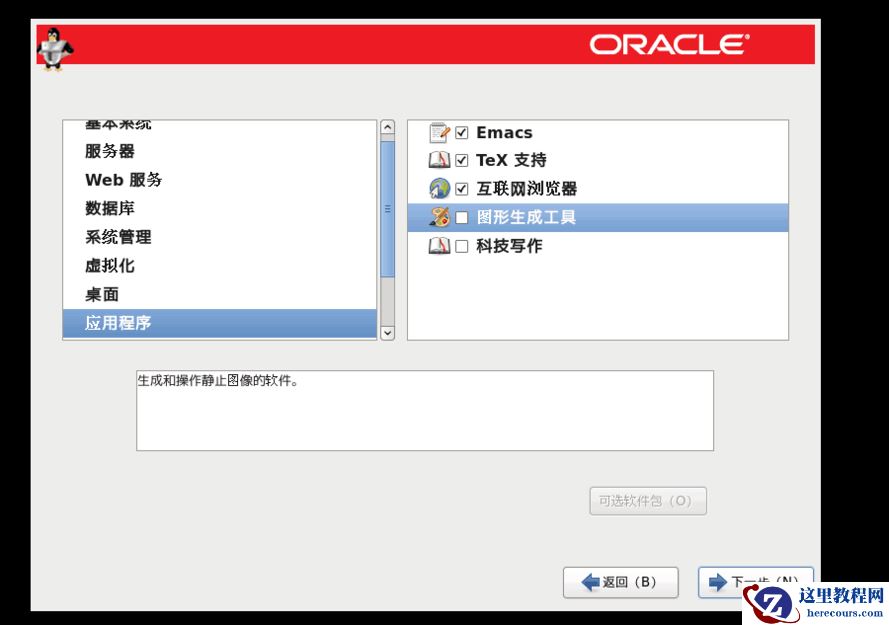
Task: Select the 桌面 category
Action: click(x=219, y=294)
